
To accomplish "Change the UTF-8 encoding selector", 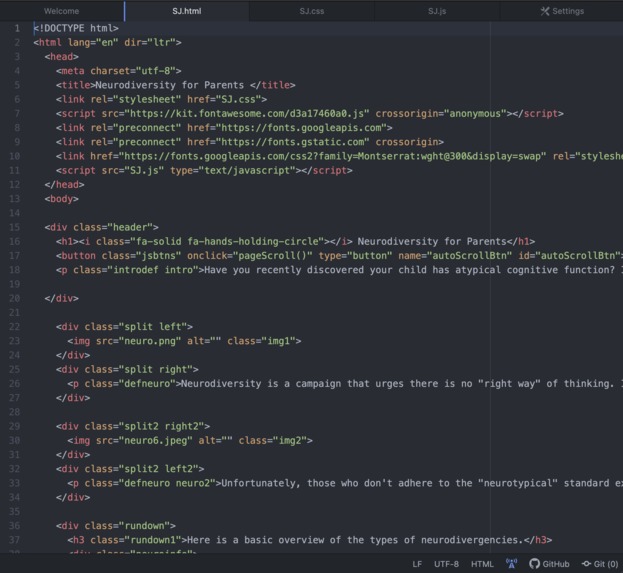I will pyautogui.click(x=446, y=564).
